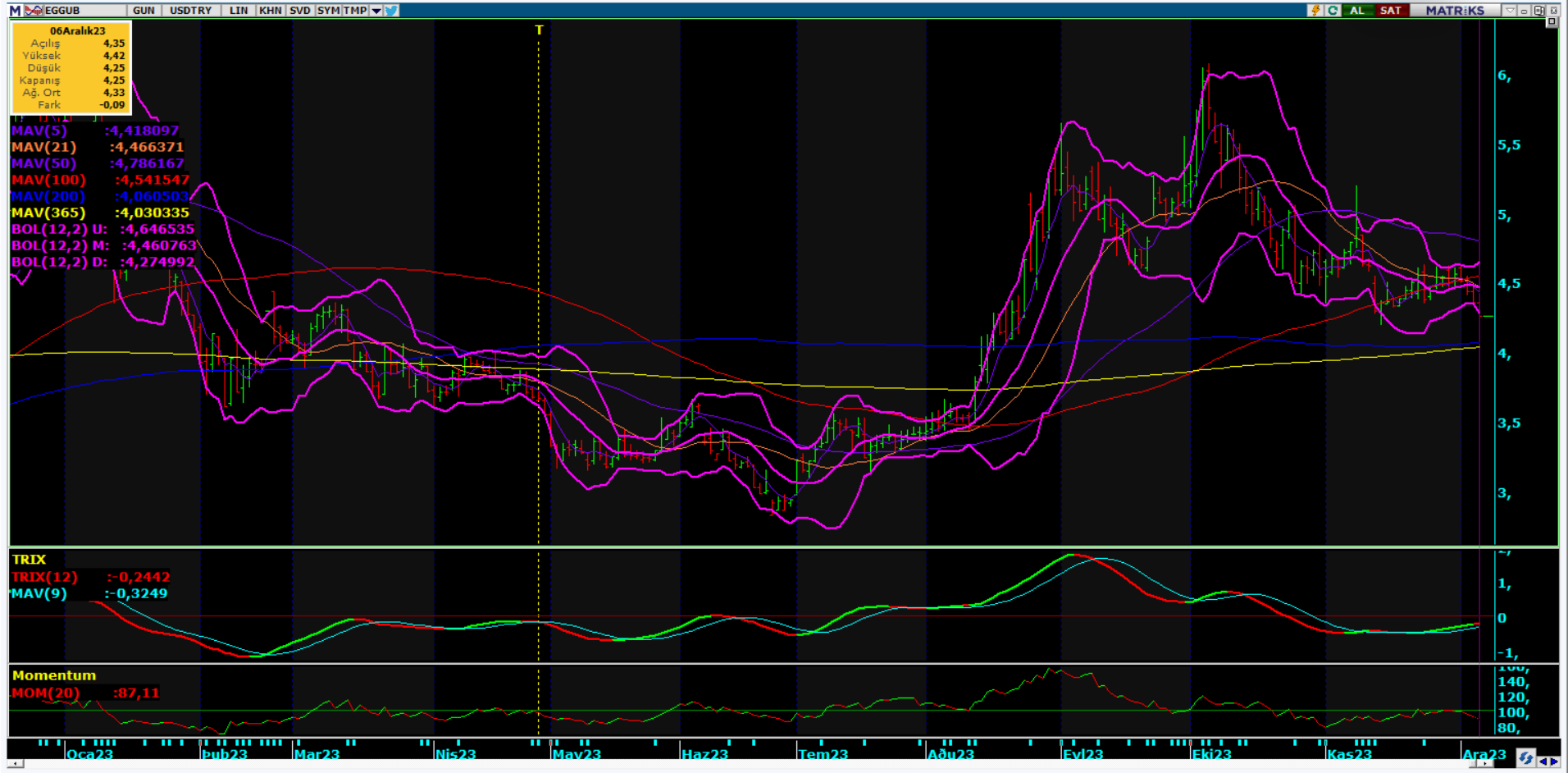Click the Oca23 date axis label

pos(89,754)
